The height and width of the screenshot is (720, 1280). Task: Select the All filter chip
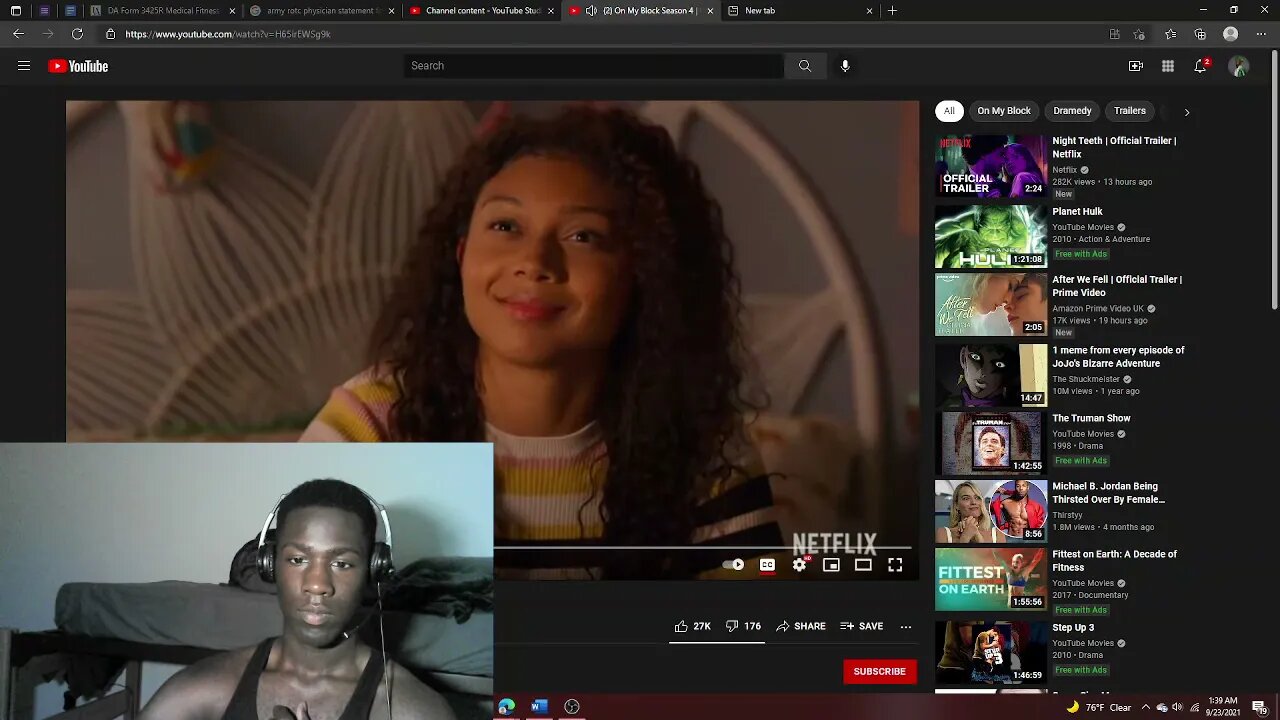(x=949, y=111)
